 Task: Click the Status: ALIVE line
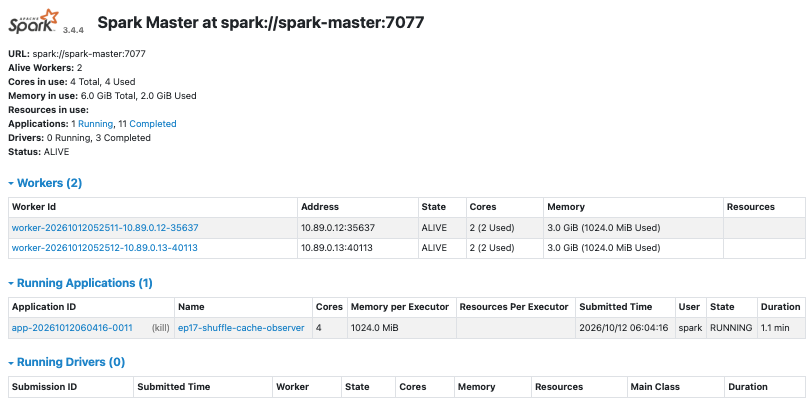39,152
